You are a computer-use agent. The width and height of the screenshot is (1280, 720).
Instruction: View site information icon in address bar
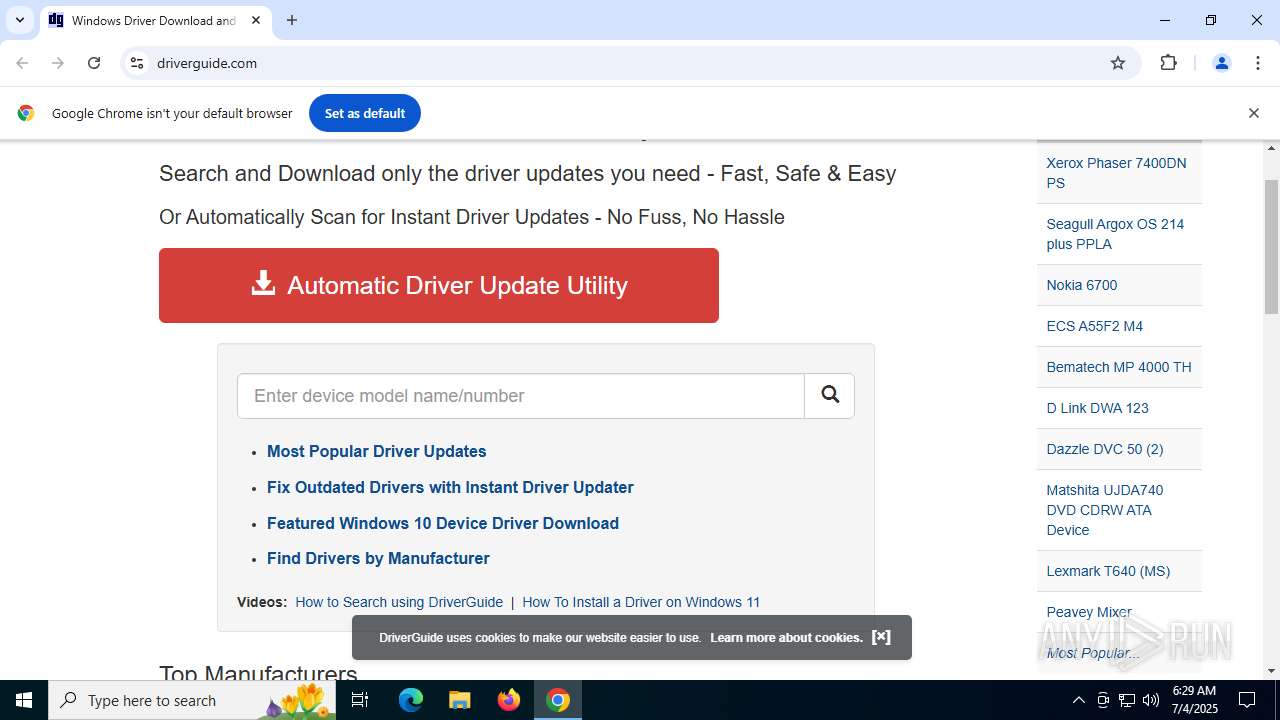point(137,63)
